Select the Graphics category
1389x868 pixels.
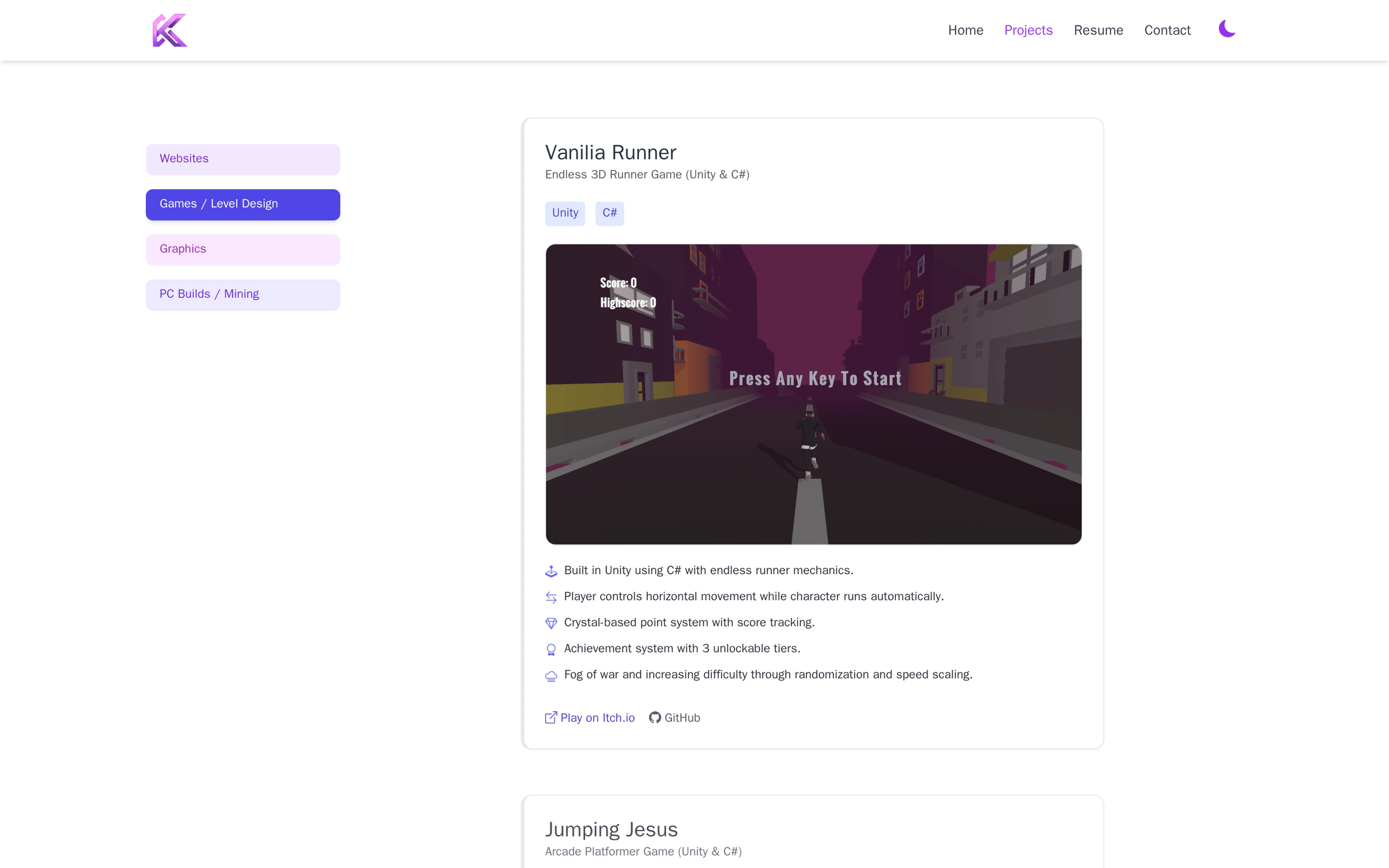[x=242, y=249]
